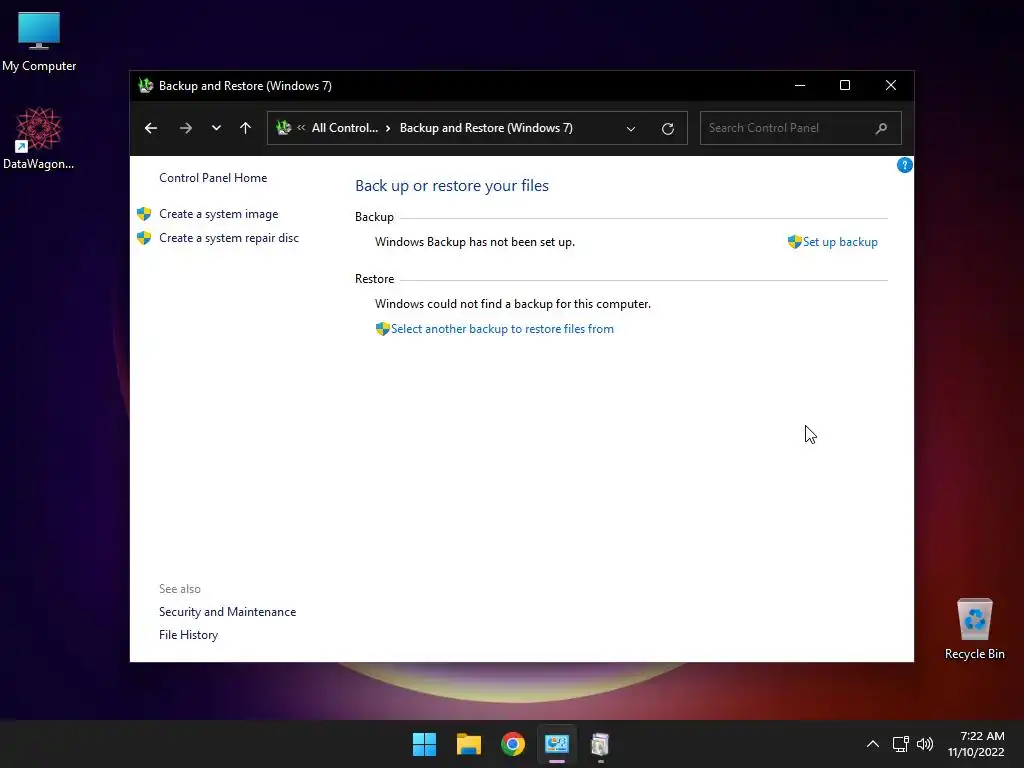The image size is (1024, 768).
Task: Minimize the Backup and Restore window
Action: [x=800, y=86]
